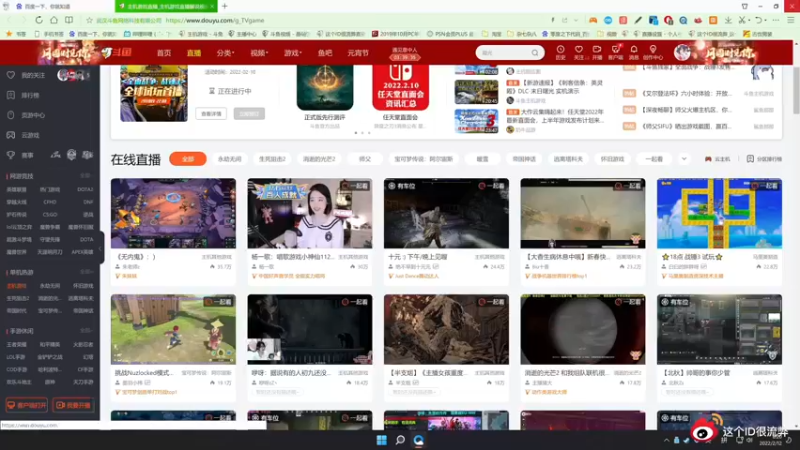The height and width of the screenshot is (450, 800).
Task: Open the 挑战Nuzlocked模式 stream thumbnail
Action: [x=173, y=329]
